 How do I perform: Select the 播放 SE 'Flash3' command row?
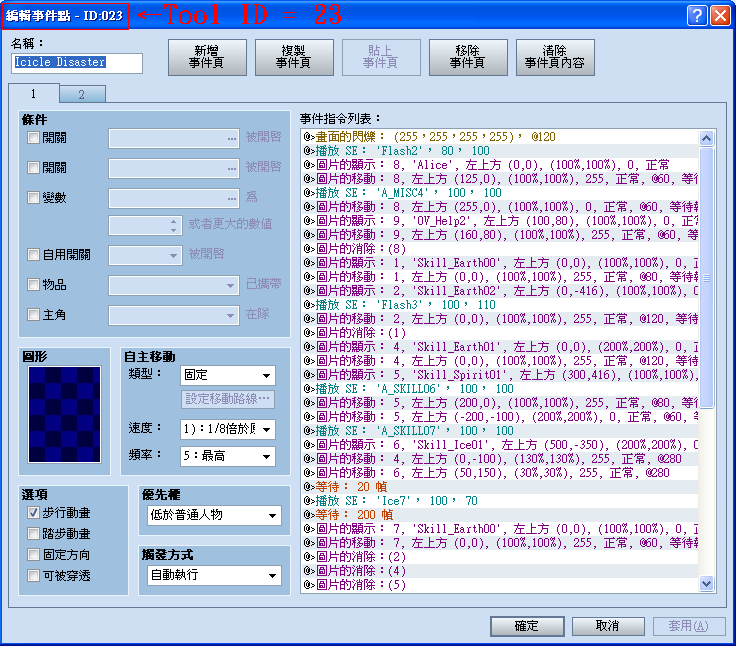pos(499,305)
